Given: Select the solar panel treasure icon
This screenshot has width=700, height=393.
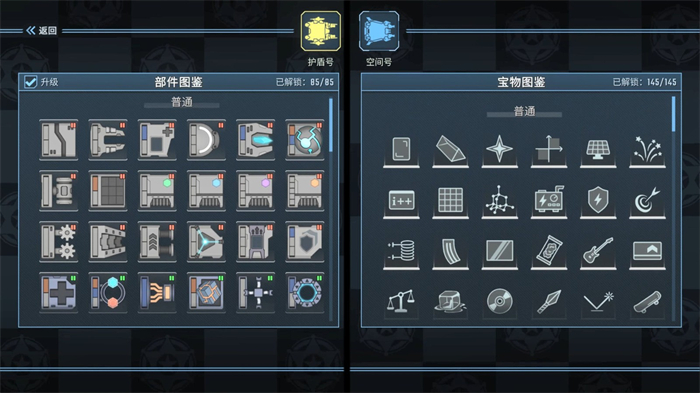Looking at the screenshot, I should (598, 150).
